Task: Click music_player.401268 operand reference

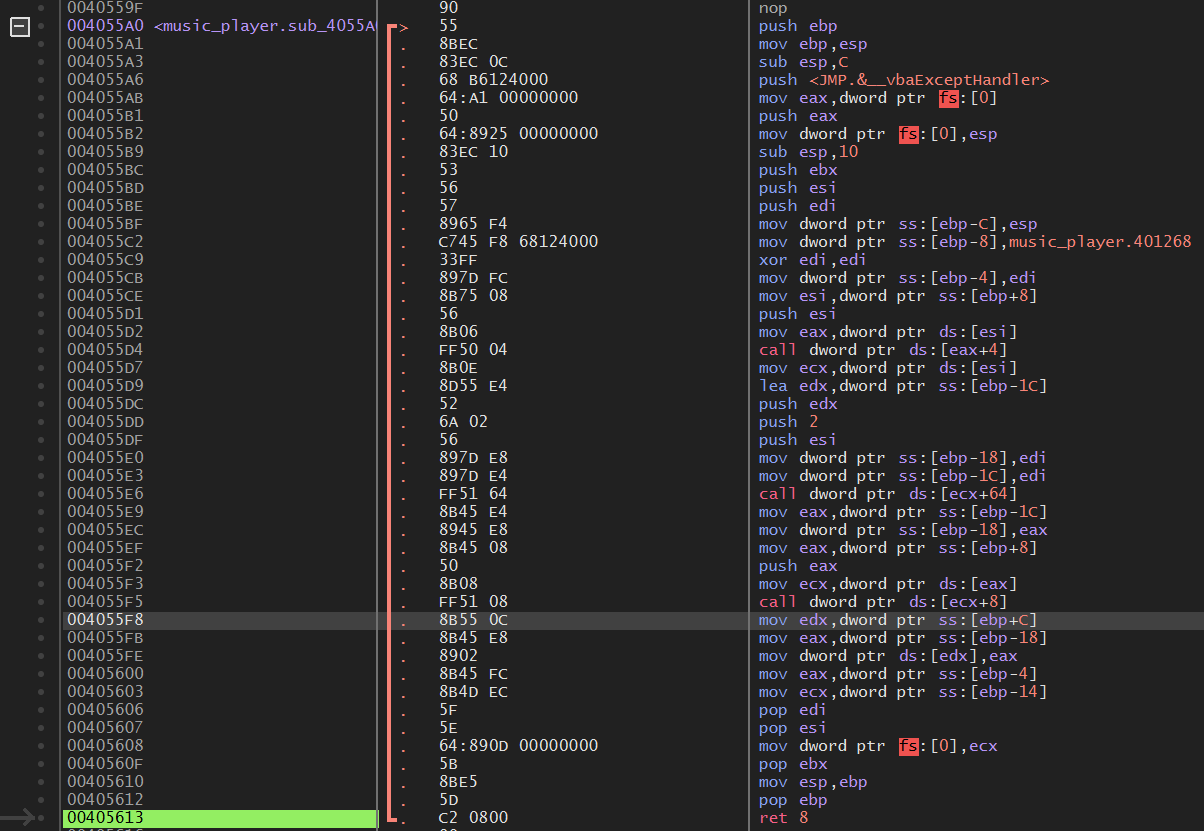Action: (1101, 242)
